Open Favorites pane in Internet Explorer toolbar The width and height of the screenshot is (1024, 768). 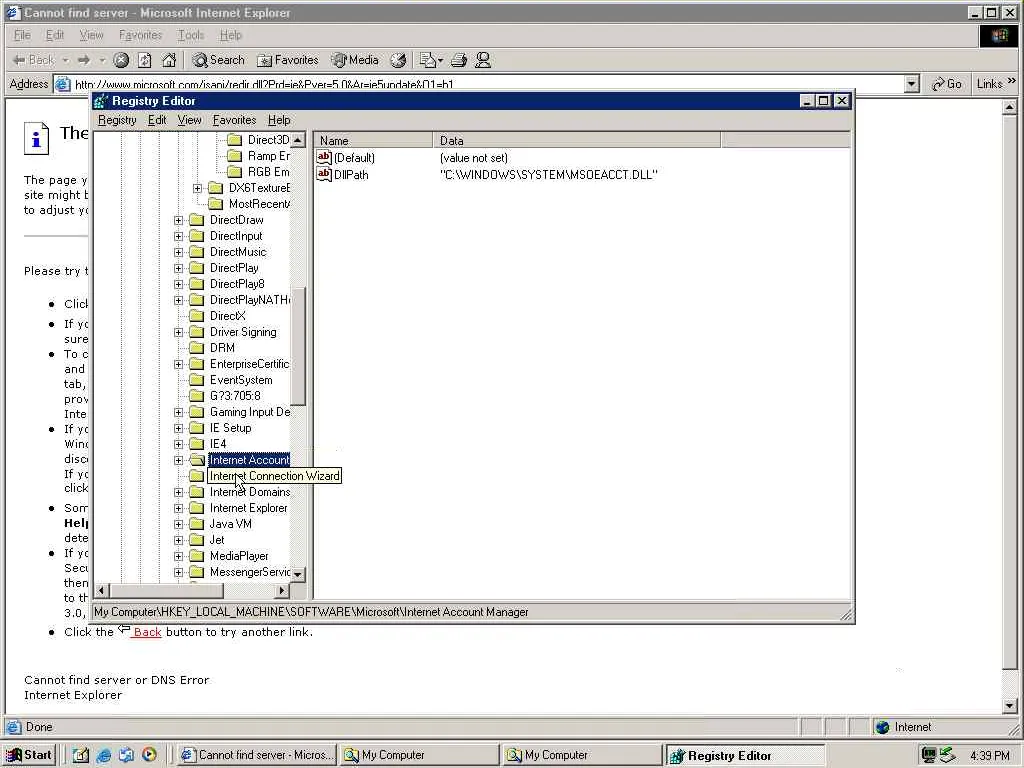[x=287, y=60]
